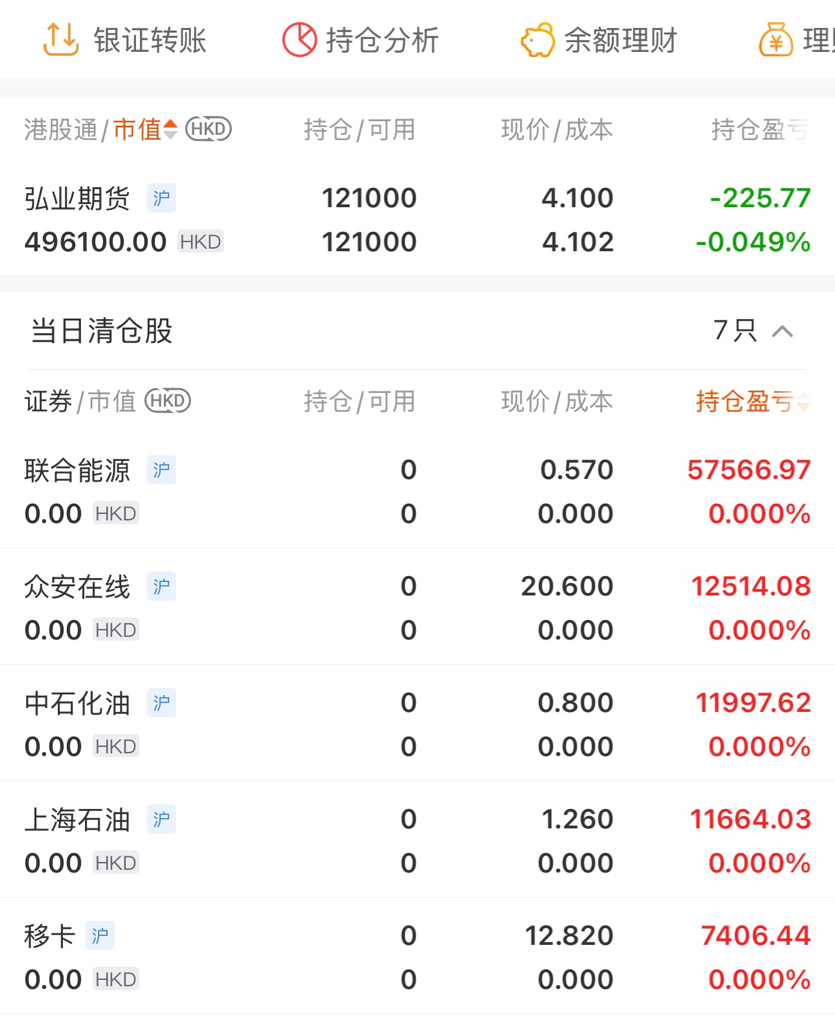The image size is (835, 1024).
Task: Sort holdings by 市值 arrow
Action: [x=170, y=129]
